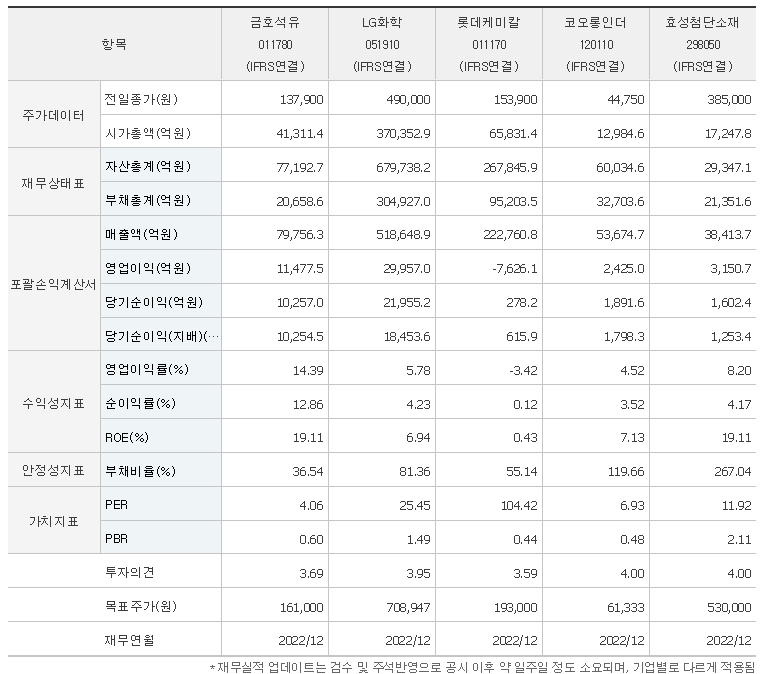Click the 롯데케미칼 company header
The width and height of the screenshot is (765, 674).
tap(489, 44)
